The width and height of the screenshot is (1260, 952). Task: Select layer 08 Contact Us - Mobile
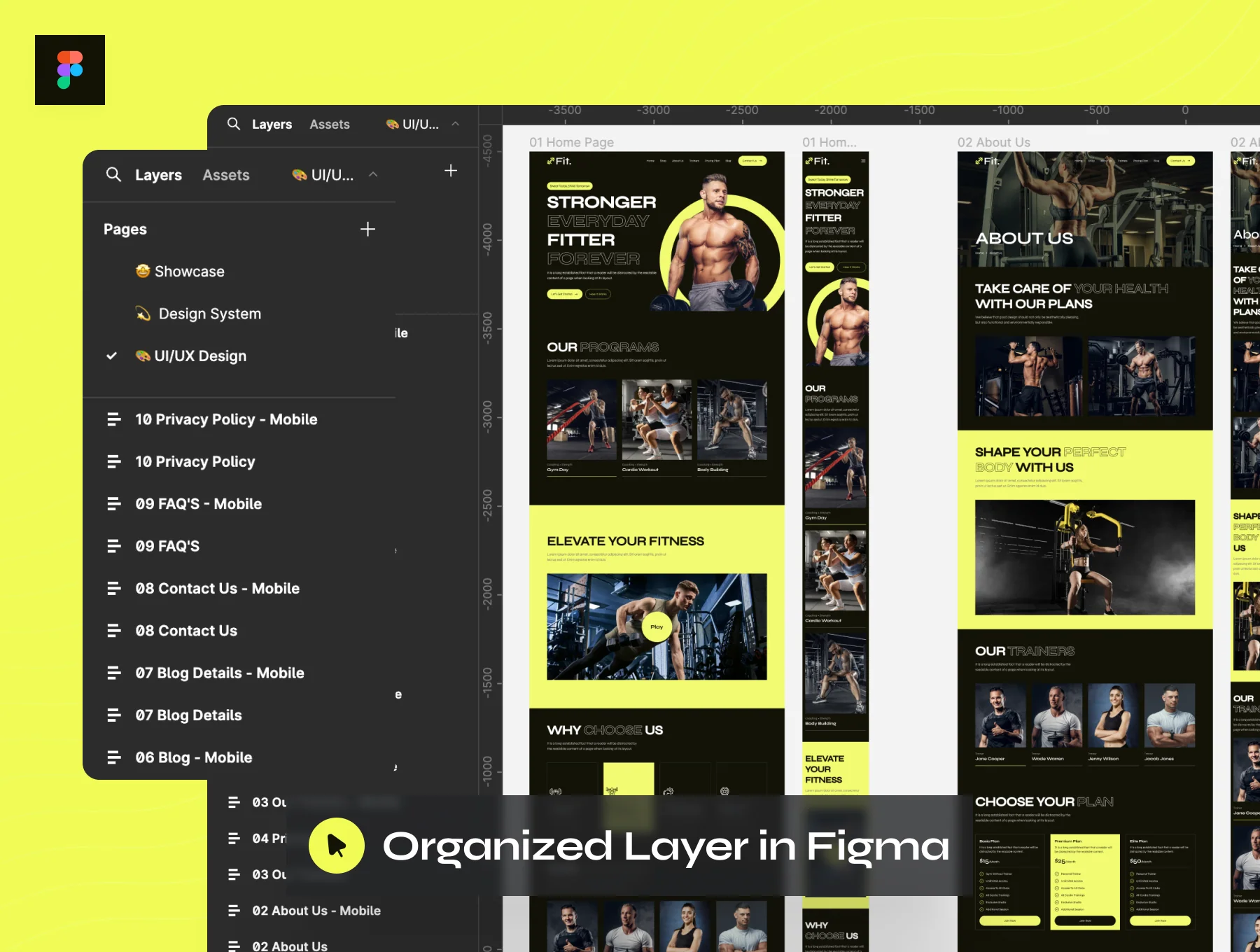[218, 588]
